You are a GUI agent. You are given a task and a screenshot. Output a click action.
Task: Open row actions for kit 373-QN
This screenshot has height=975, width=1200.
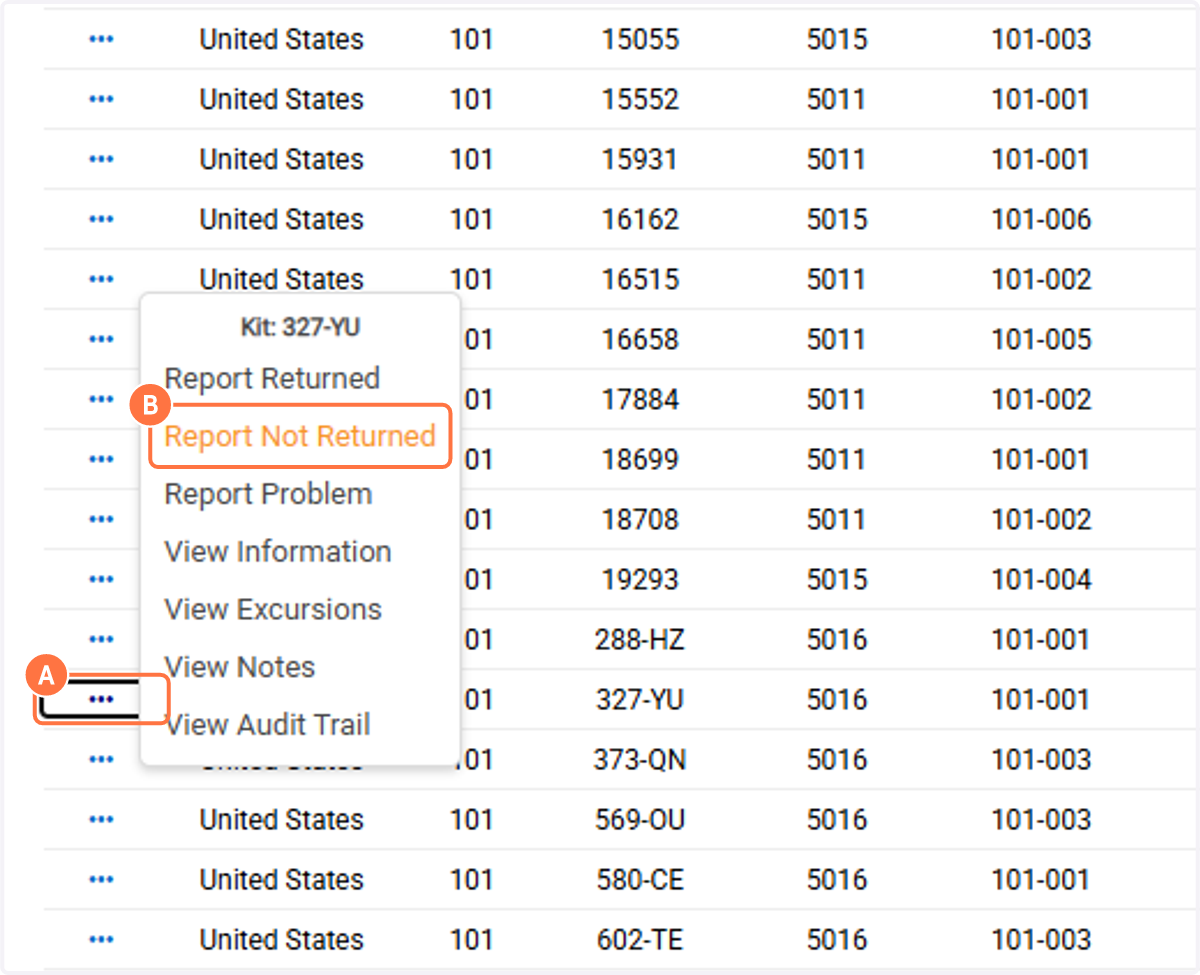pos(101,760)
